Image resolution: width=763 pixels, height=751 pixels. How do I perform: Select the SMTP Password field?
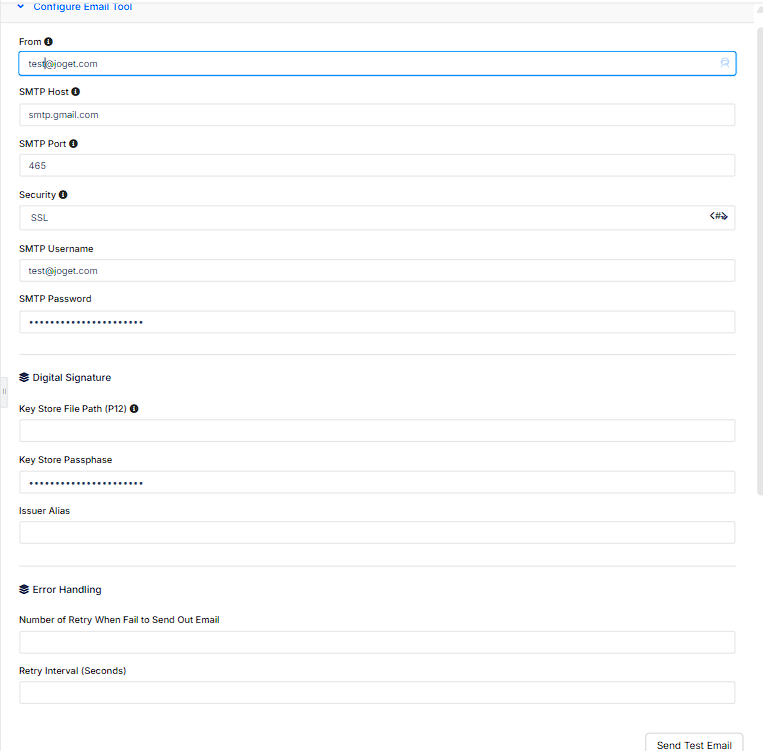[x=377, y=322]
